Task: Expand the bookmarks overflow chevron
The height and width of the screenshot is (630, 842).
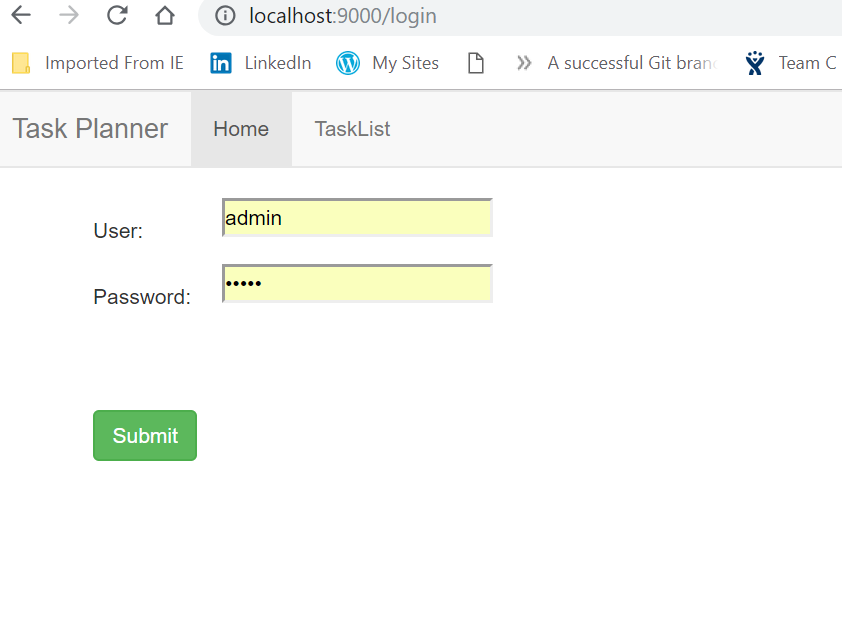Action: (523, 63)
